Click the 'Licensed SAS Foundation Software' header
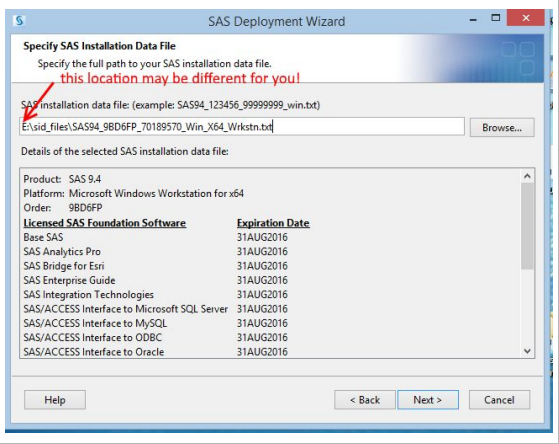The height and width of the screenshot is (444, 559). (104, 223)
